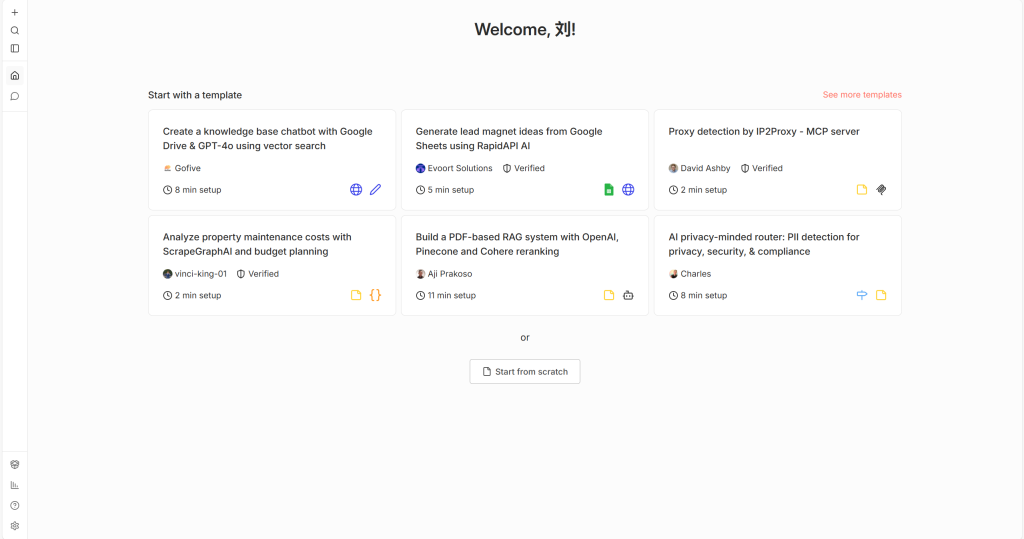The image size is (1024, 539).
Task: Open the chat bubble icon in the sidebar
Action: (15, 96)
